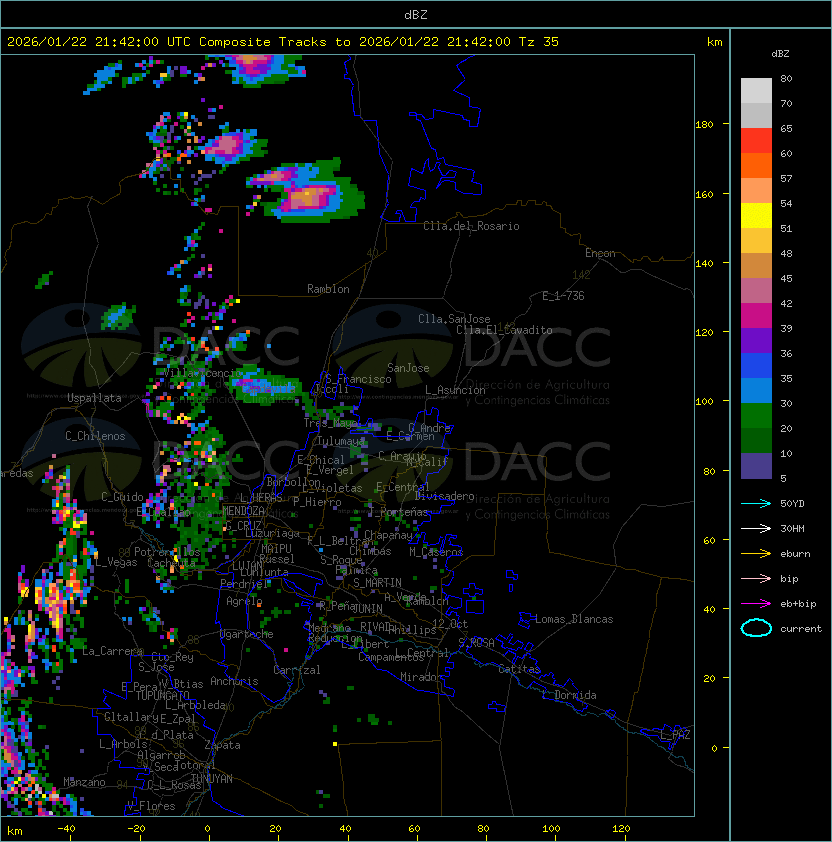Click the '50YD' legend label

792,503
